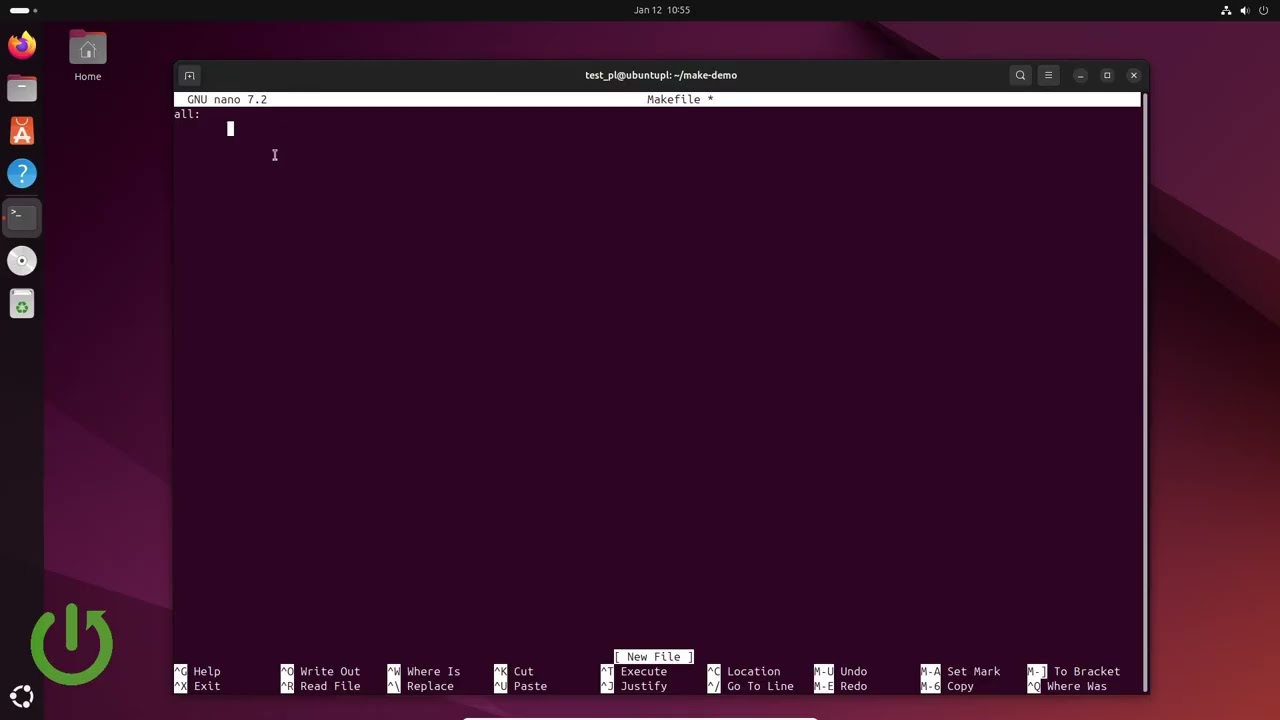
Task: Click the [ New File ] status message
Action: click(654, 657)
